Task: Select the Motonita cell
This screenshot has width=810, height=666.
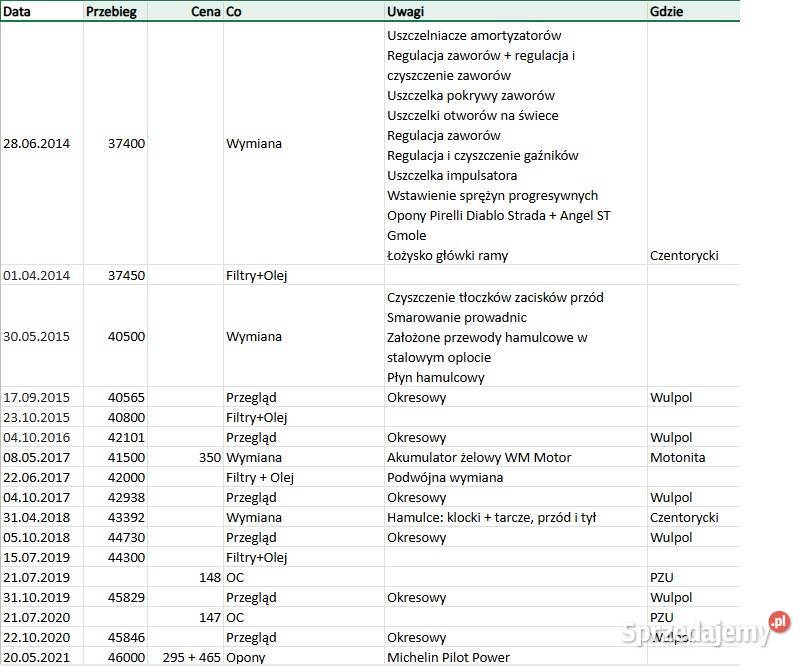Action: (677, 457)
